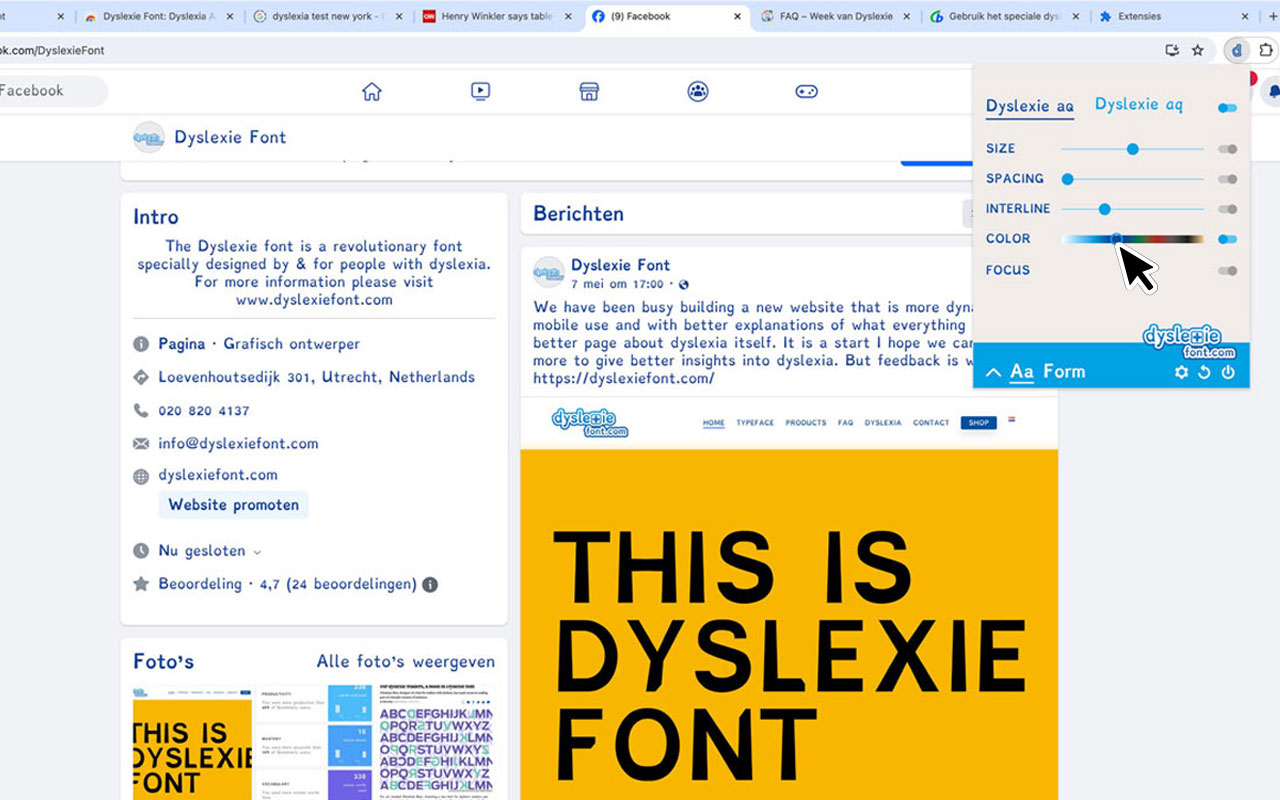Click the browser address bar URL
The image size is (1280, 800).
(52, 50)
